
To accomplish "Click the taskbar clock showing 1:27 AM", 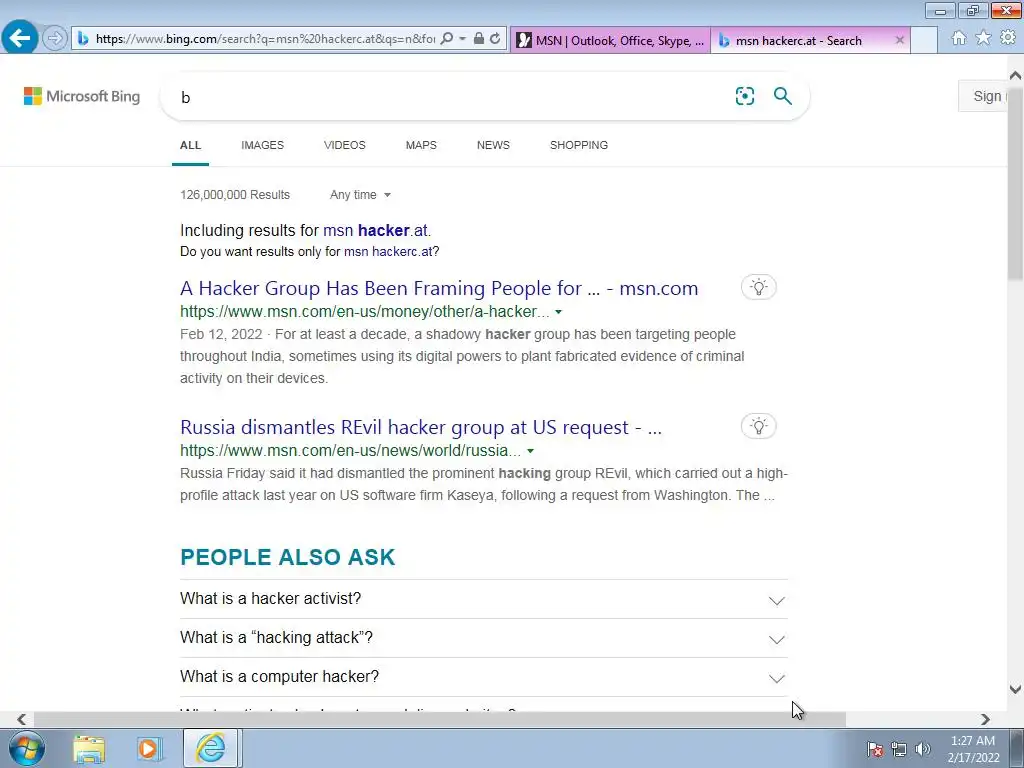I will tap(973, 749).
